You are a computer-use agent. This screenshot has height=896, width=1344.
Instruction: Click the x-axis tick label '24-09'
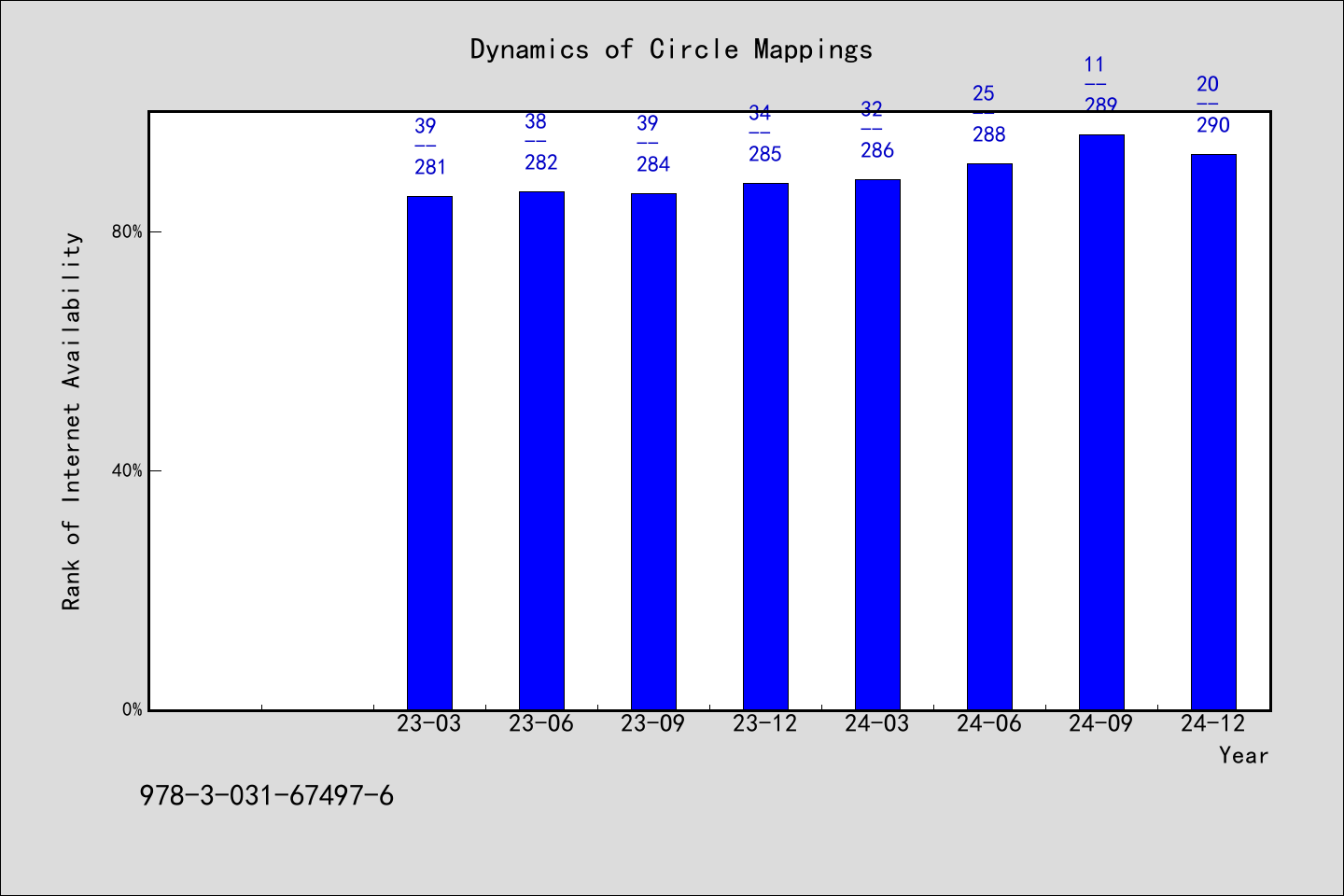[1101, 723]
